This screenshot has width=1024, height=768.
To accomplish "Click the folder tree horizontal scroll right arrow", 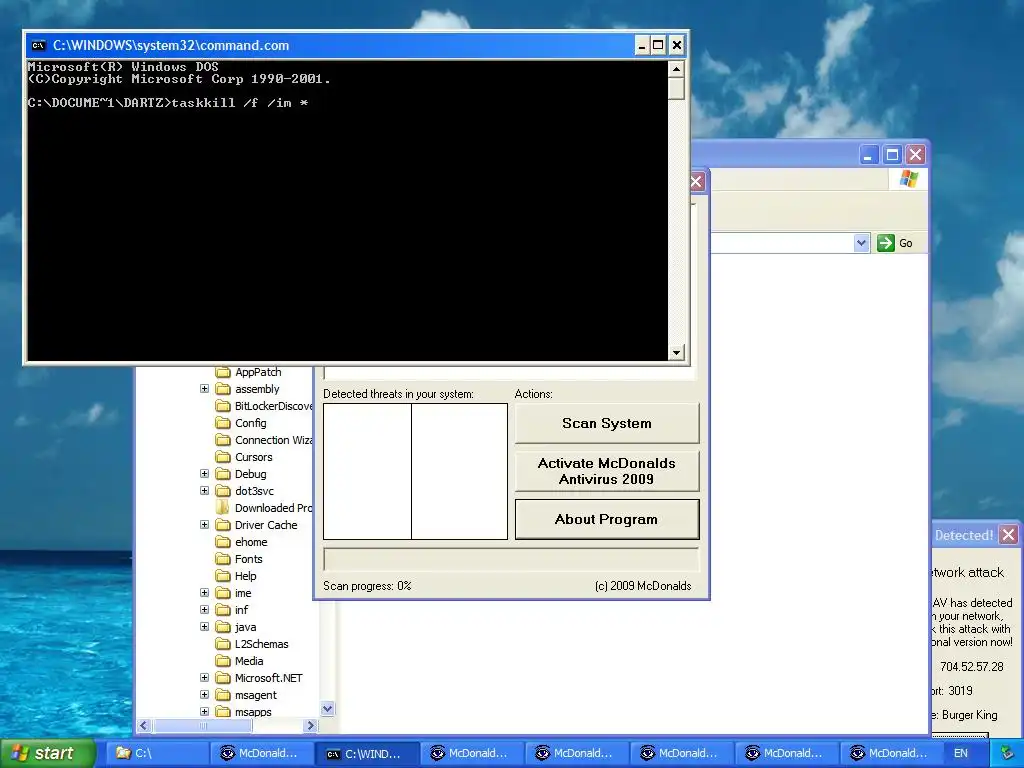I will pos(311,726).
